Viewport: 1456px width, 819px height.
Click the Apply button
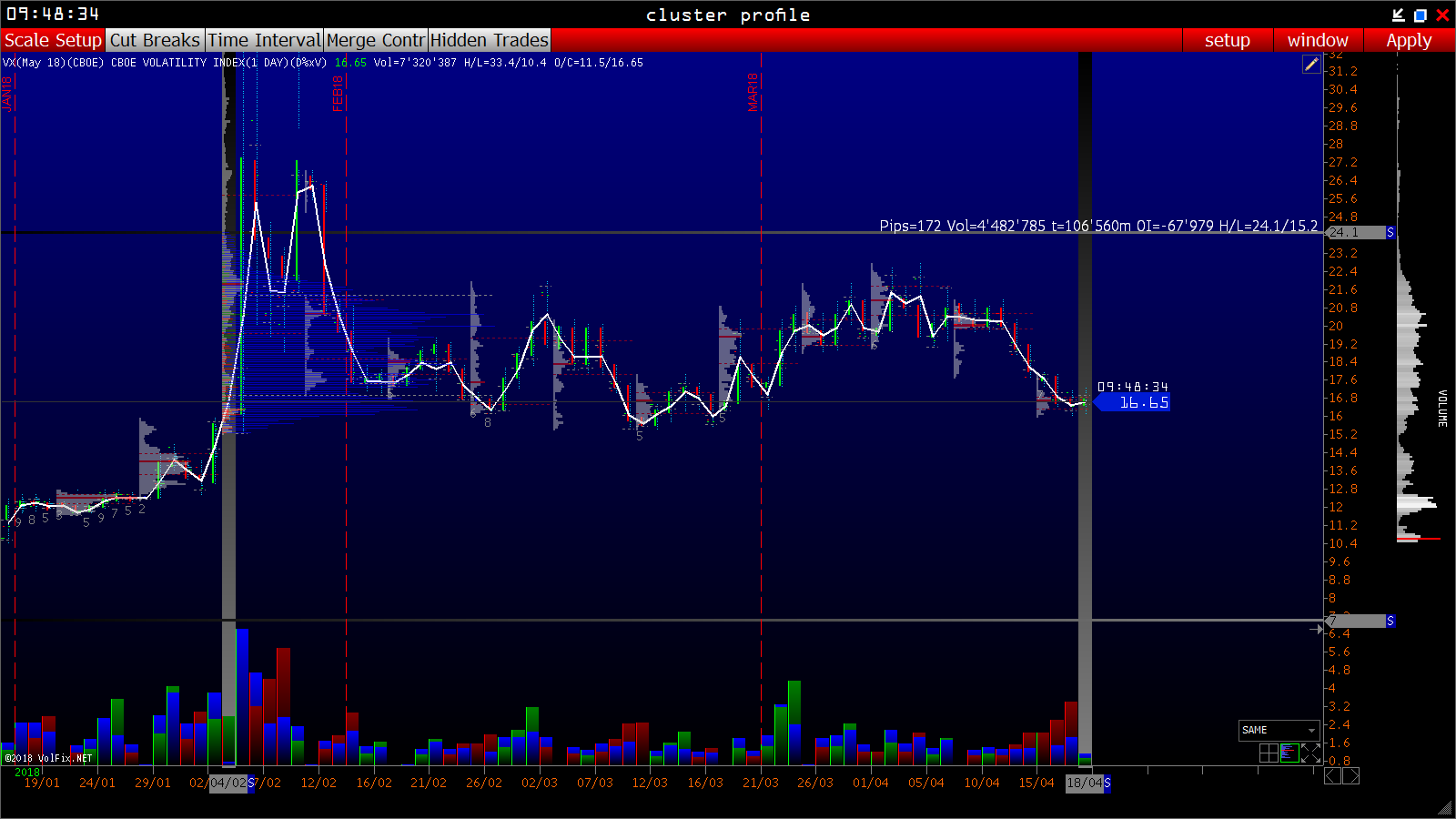1409,40
